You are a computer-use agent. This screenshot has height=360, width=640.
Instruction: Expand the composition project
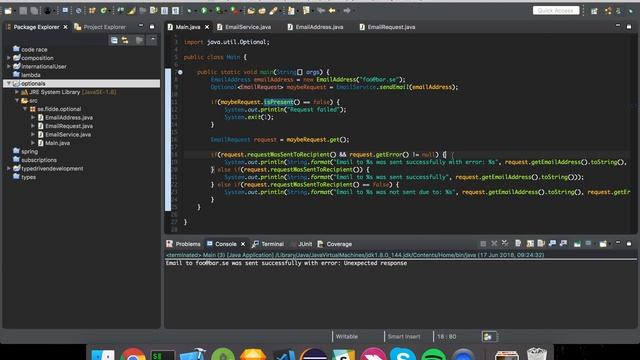pos(9,58)
